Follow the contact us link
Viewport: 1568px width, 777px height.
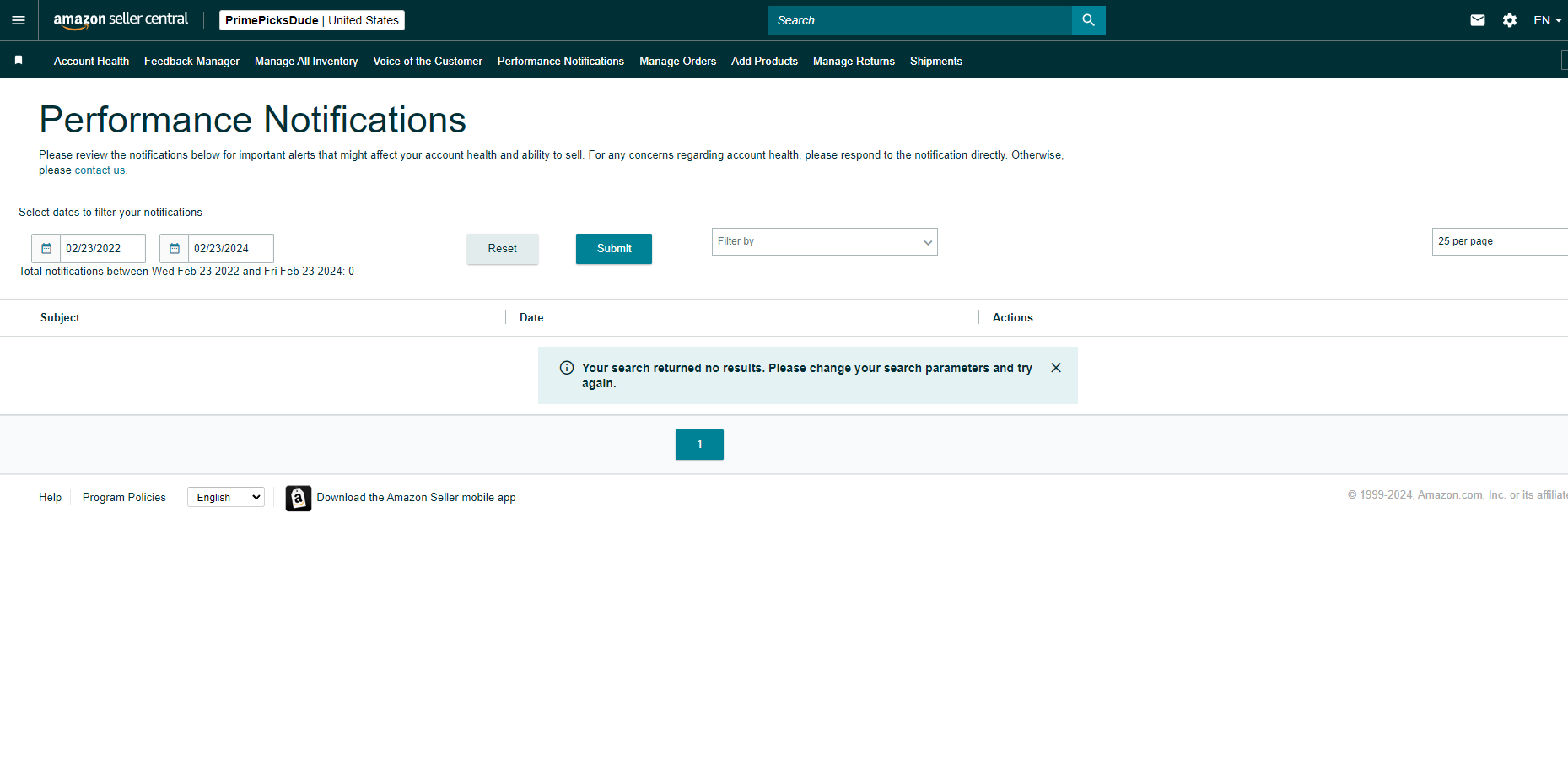click(100, 170)
